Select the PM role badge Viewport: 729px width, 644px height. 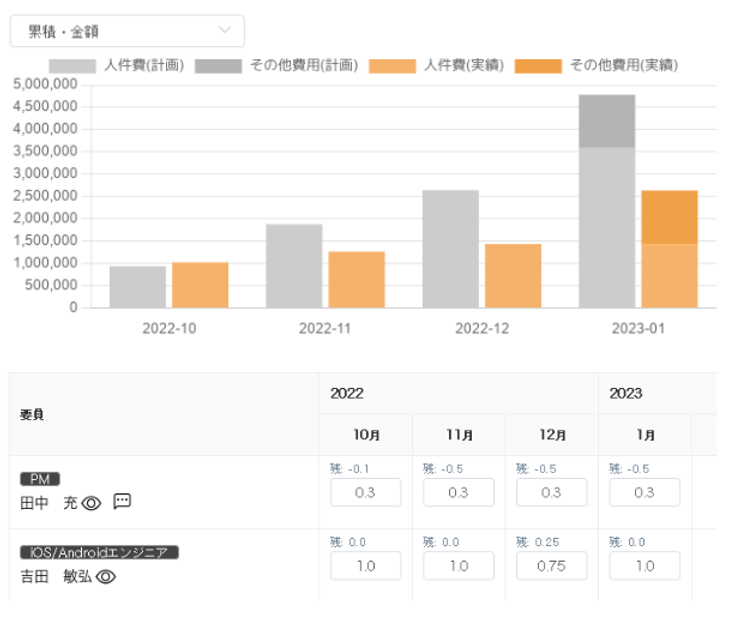point(40,479)
